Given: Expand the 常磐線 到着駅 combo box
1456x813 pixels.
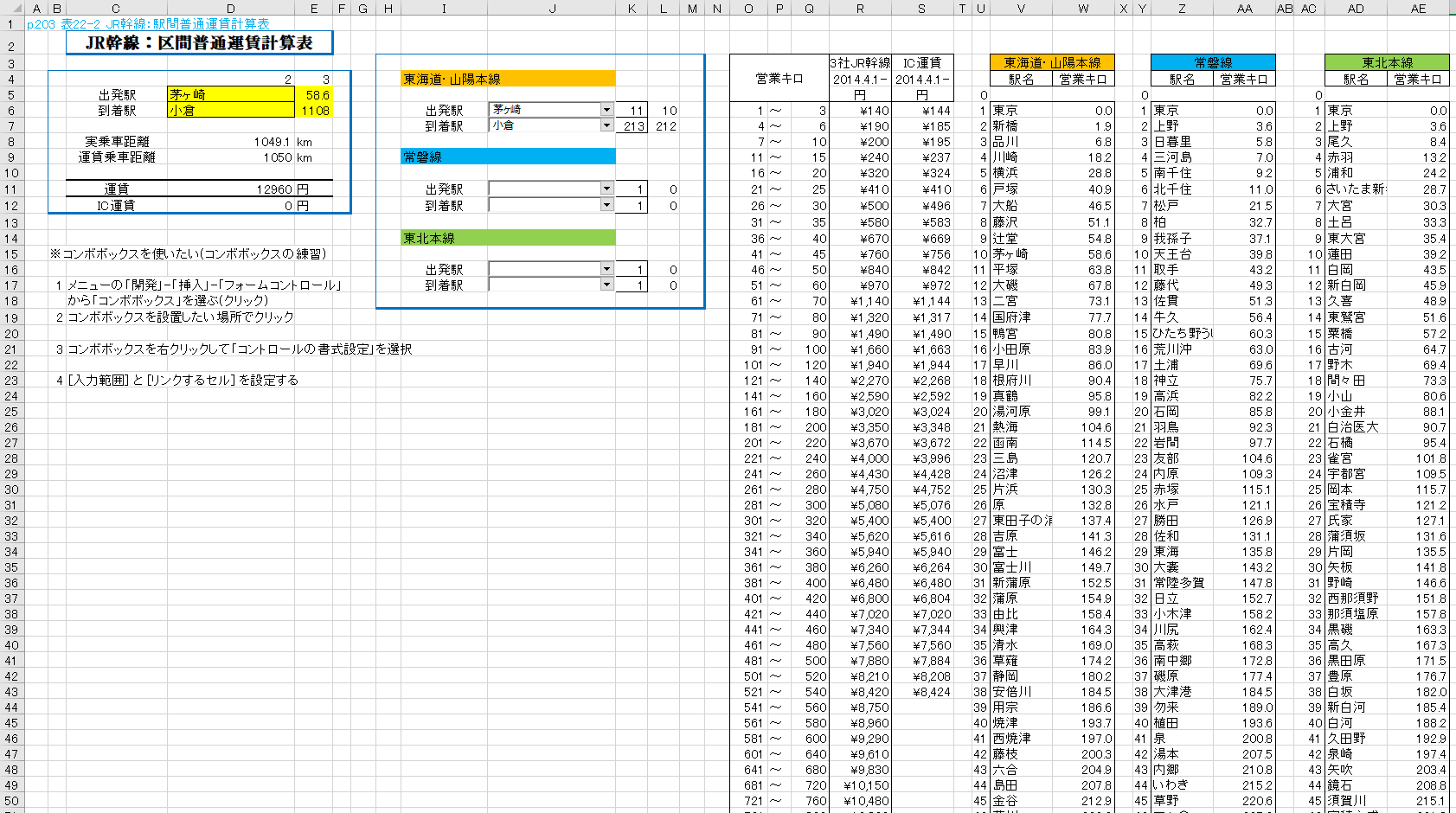Looking at the screenshot, I should 606,205.
